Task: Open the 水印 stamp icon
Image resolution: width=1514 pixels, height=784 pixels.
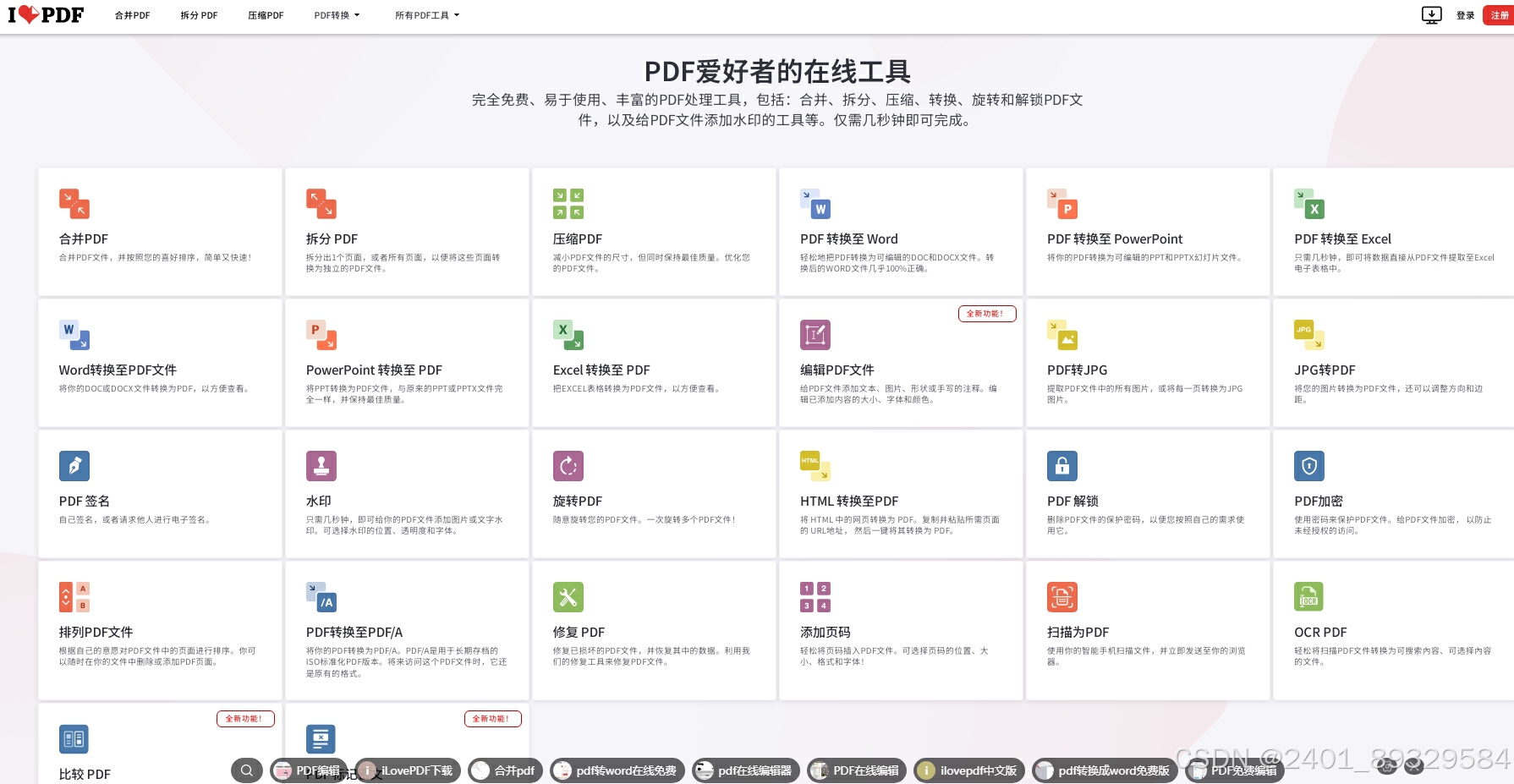Action: (321, 466)
